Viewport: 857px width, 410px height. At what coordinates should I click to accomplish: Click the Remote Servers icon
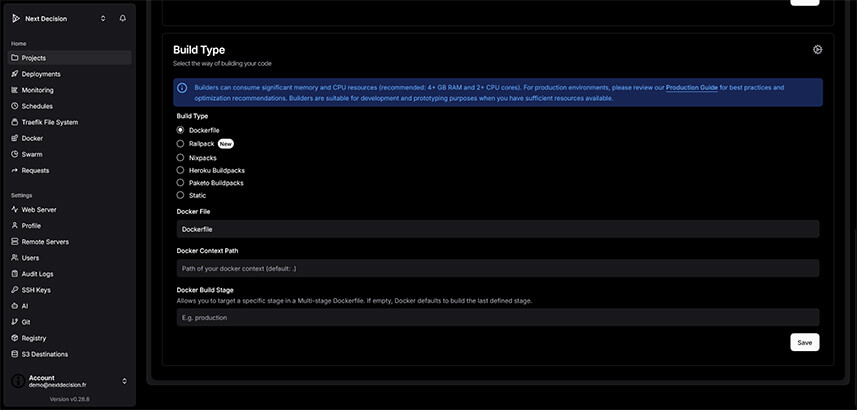[15, 242]
